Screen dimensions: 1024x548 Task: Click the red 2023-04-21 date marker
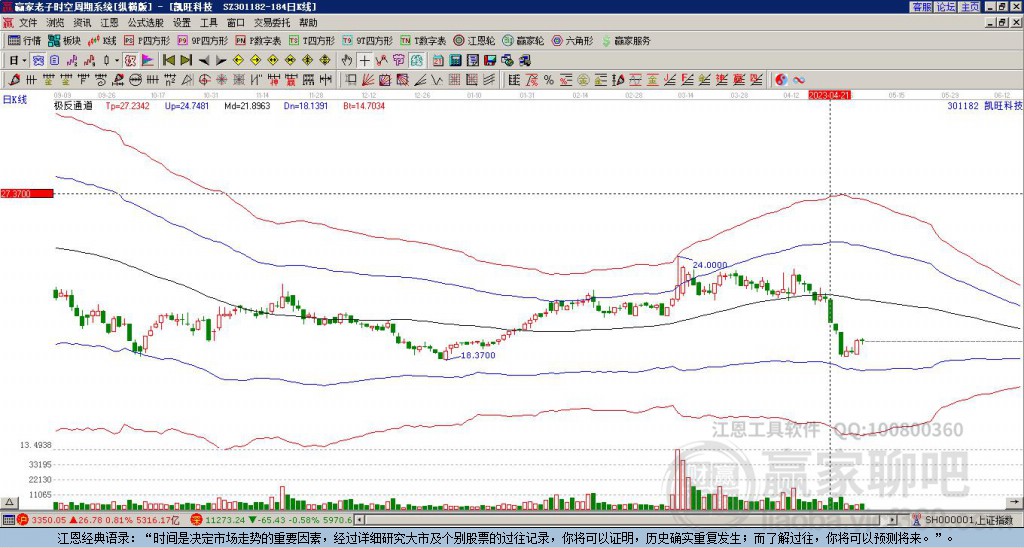[x=829, y=95]
